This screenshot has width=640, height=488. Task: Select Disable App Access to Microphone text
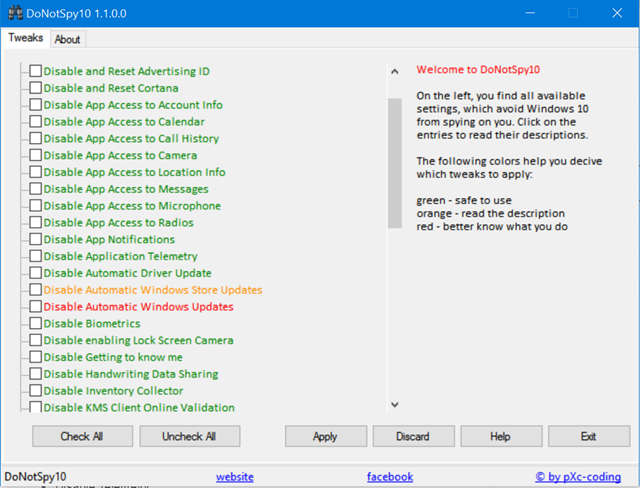[x=132, y=206]
